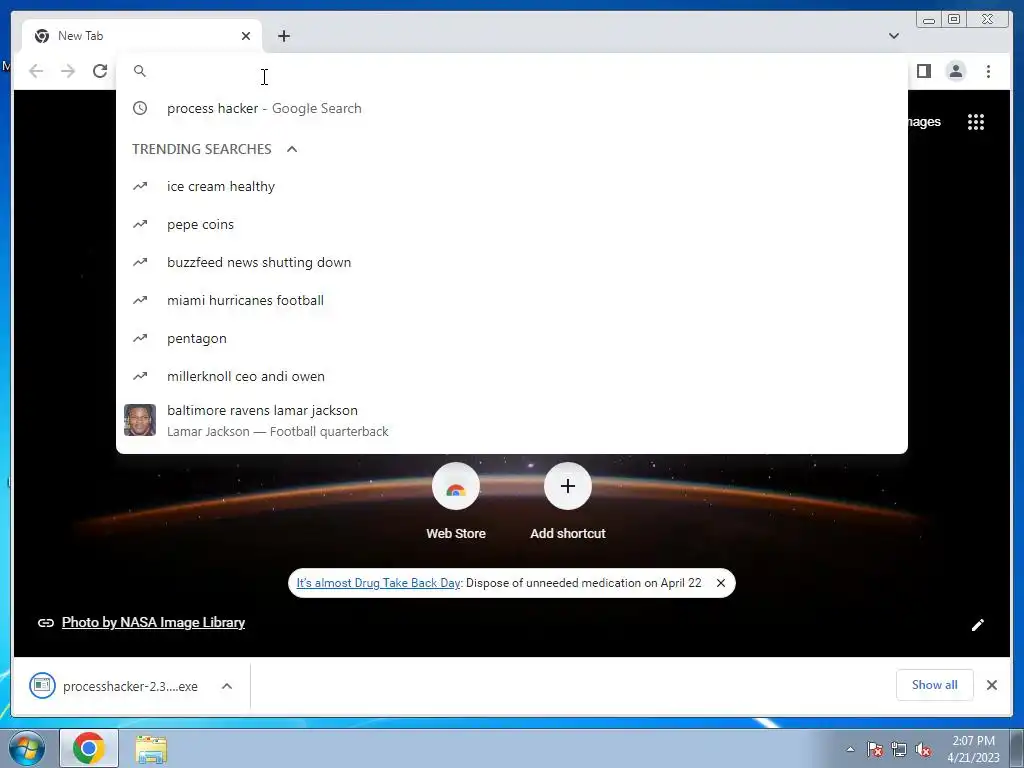Collapse the Trending Searches section
This screenshot has height=768, width=1024.
[292, 149]
